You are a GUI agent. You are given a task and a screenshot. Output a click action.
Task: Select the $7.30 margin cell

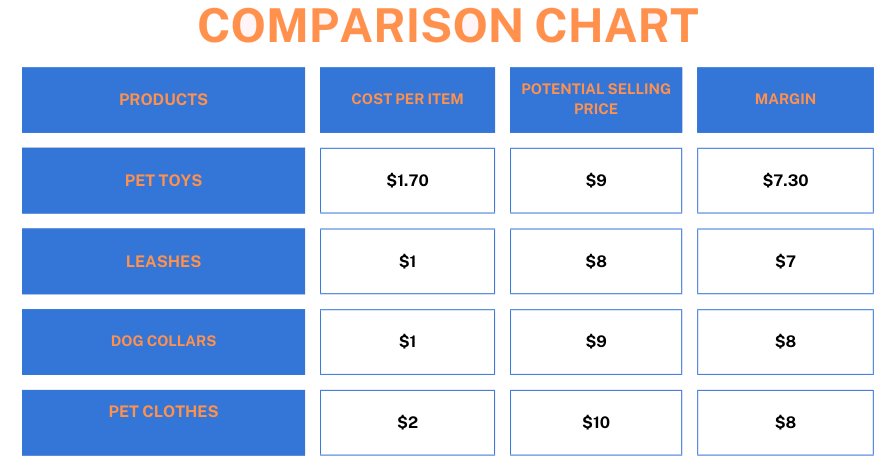click(x=785, y=181)
